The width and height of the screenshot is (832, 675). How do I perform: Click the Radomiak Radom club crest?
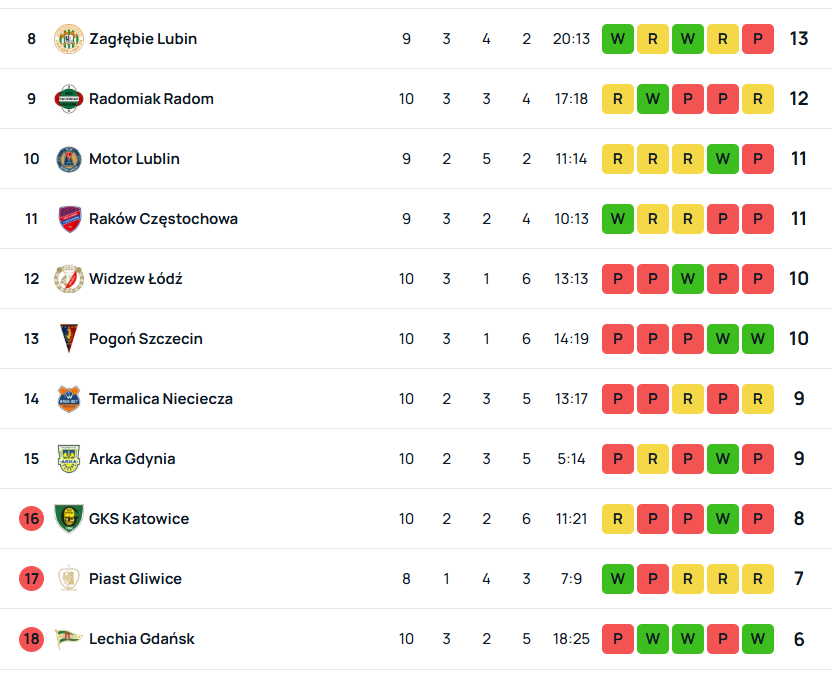tap(68, 99)
